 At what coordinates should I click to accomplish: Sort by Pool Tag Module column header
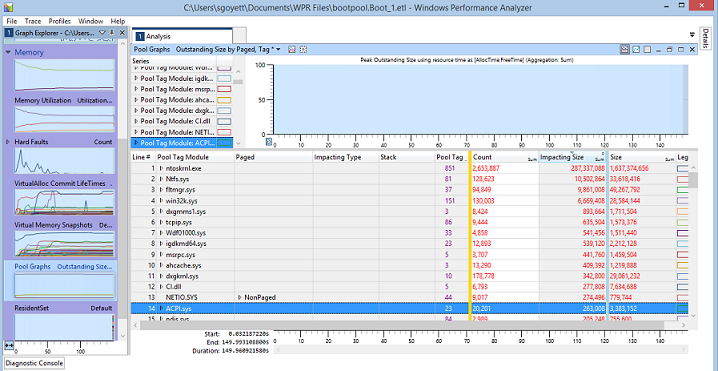195,157
